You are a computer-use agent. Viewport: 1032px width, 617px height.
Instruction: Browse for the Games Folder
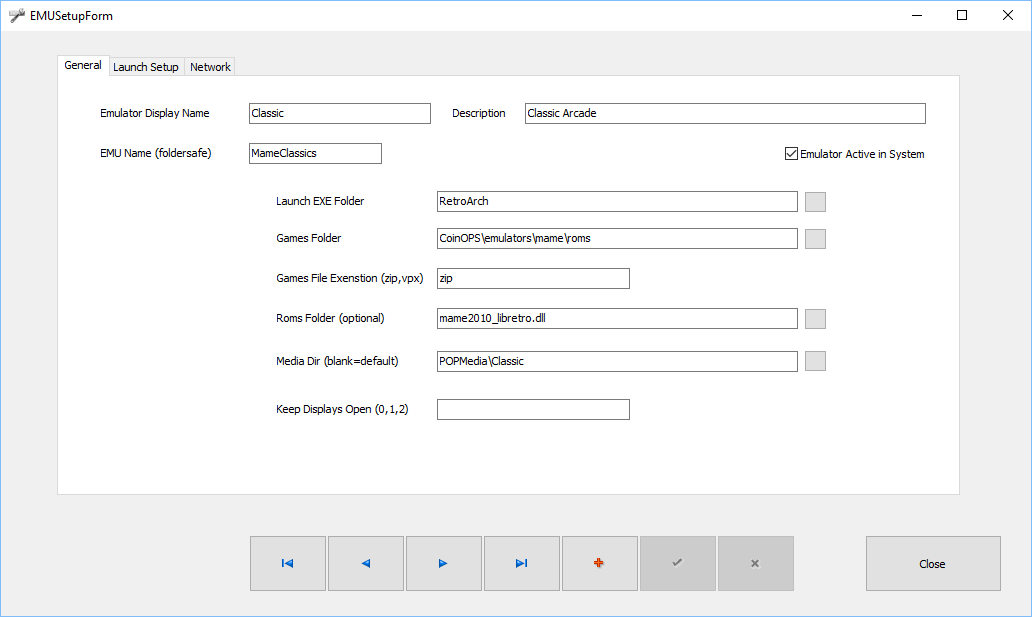click(815, 238)
